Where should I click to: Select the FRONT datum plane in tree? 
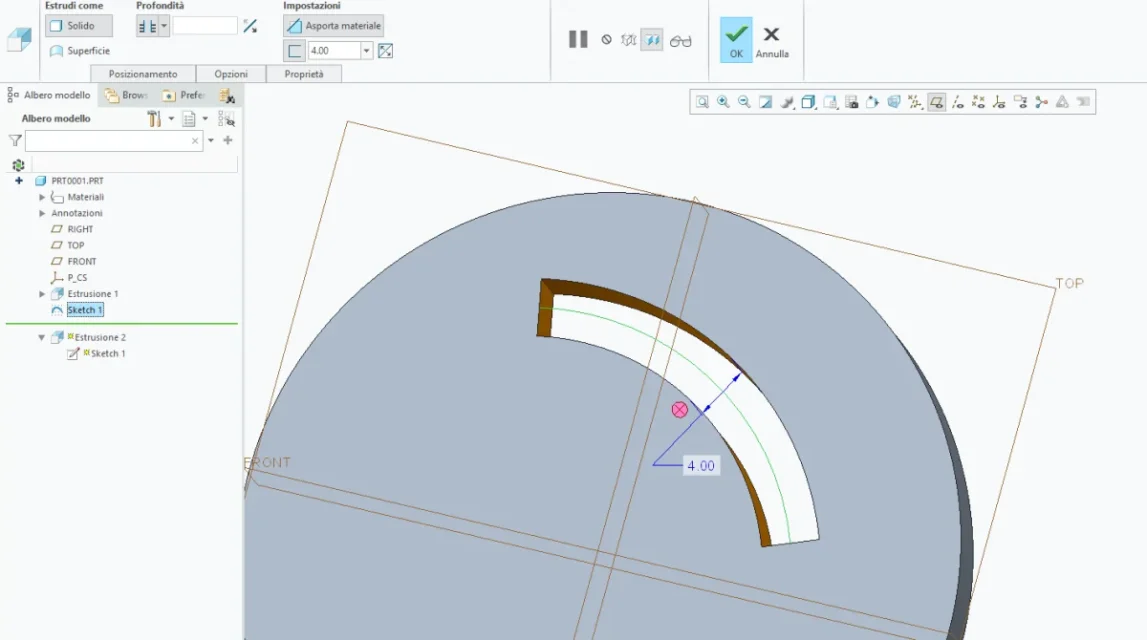pyautogui.click(x=74, y=262)
